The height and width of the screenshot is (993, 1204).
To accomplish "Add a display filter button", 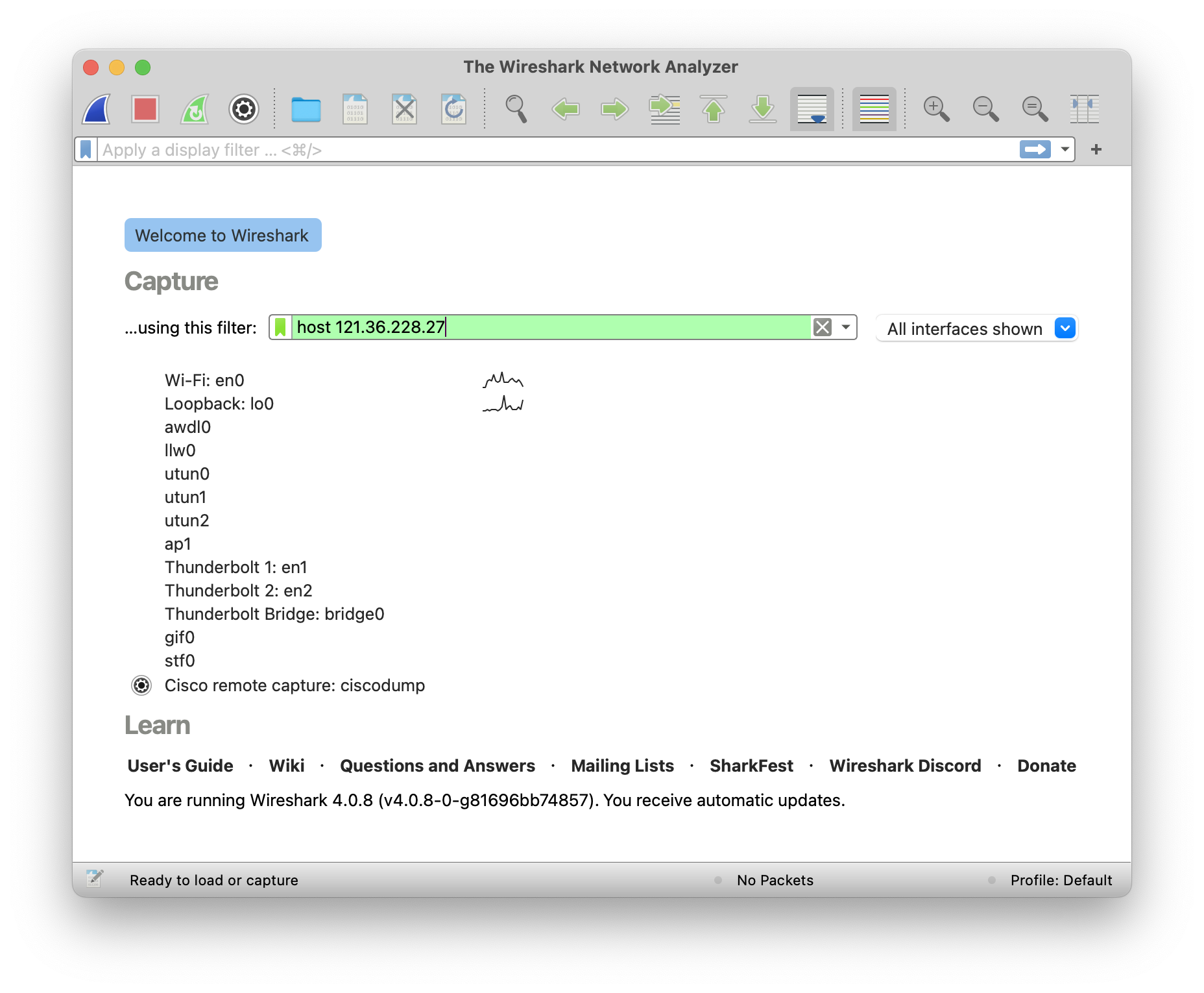I will coord(1096,150).
